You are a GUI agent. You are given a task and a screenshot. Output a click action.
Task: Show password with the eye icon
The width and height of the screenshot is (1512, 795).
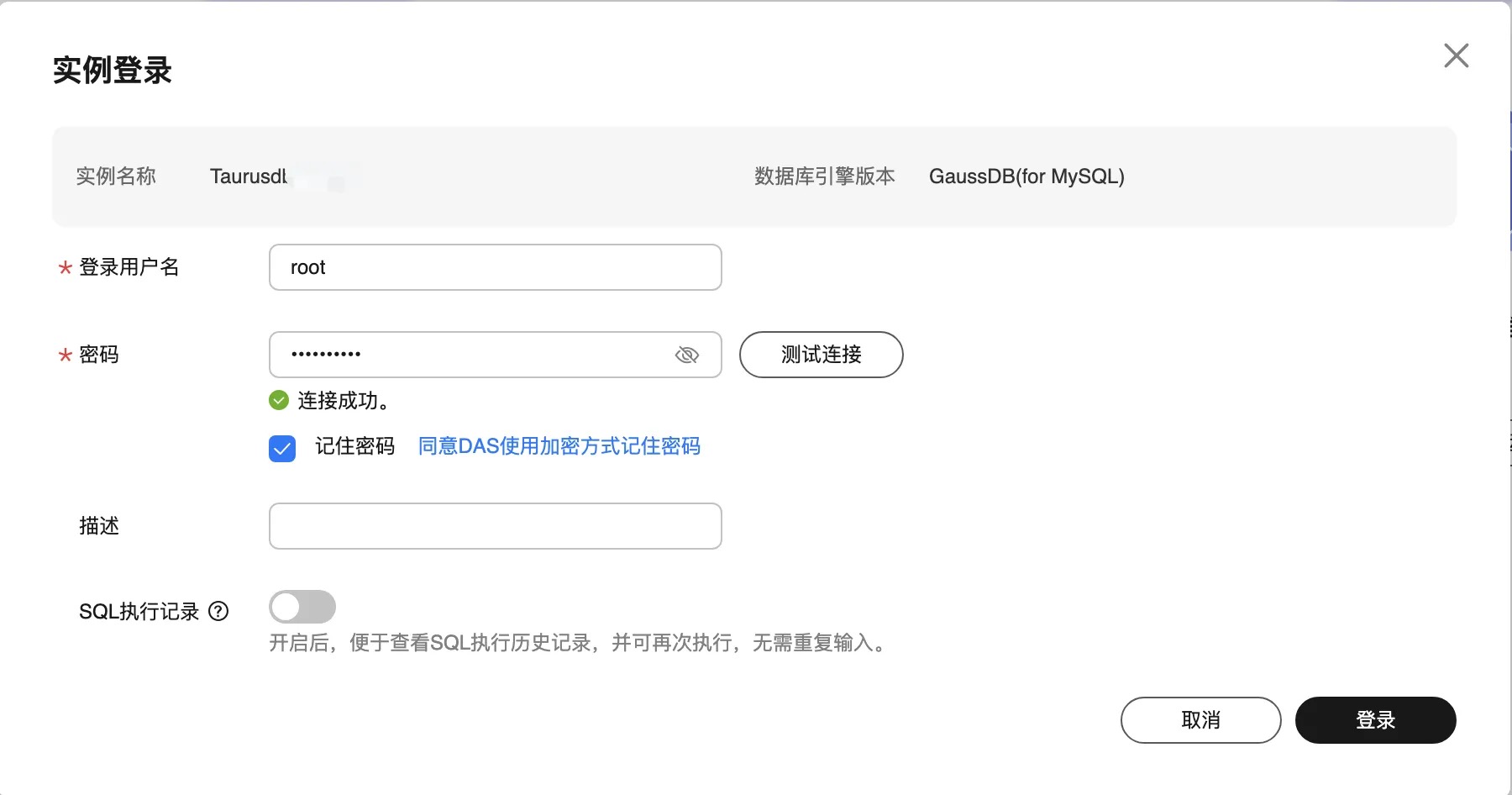coord(687,355)
